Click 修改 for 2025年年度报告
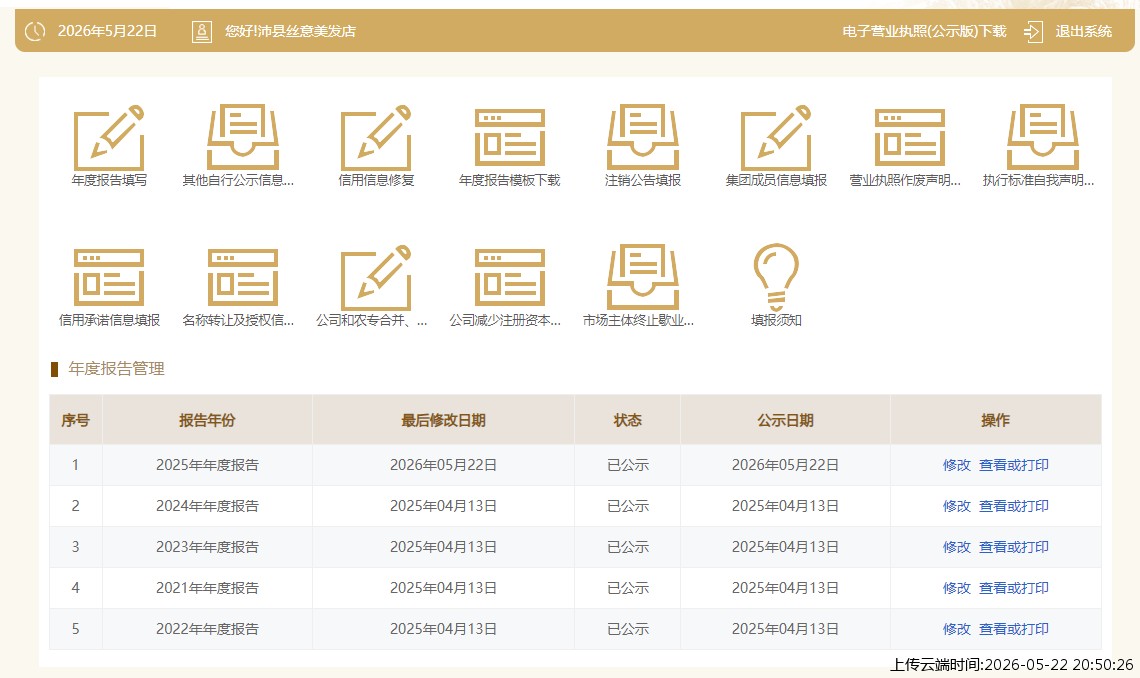The image size is (1140, 678). pyautogui.click(x=956, y=465)
